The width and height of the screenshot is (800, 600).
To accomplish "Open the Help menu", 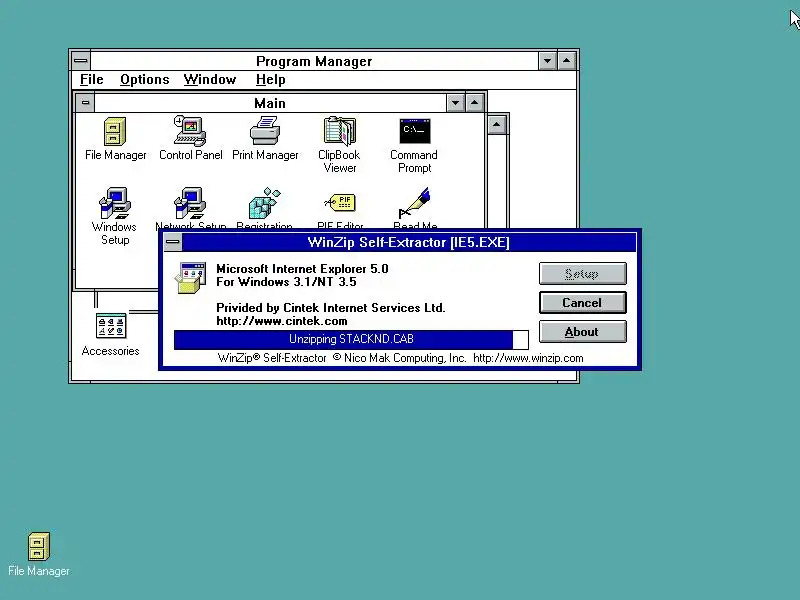I will [270, 80].
